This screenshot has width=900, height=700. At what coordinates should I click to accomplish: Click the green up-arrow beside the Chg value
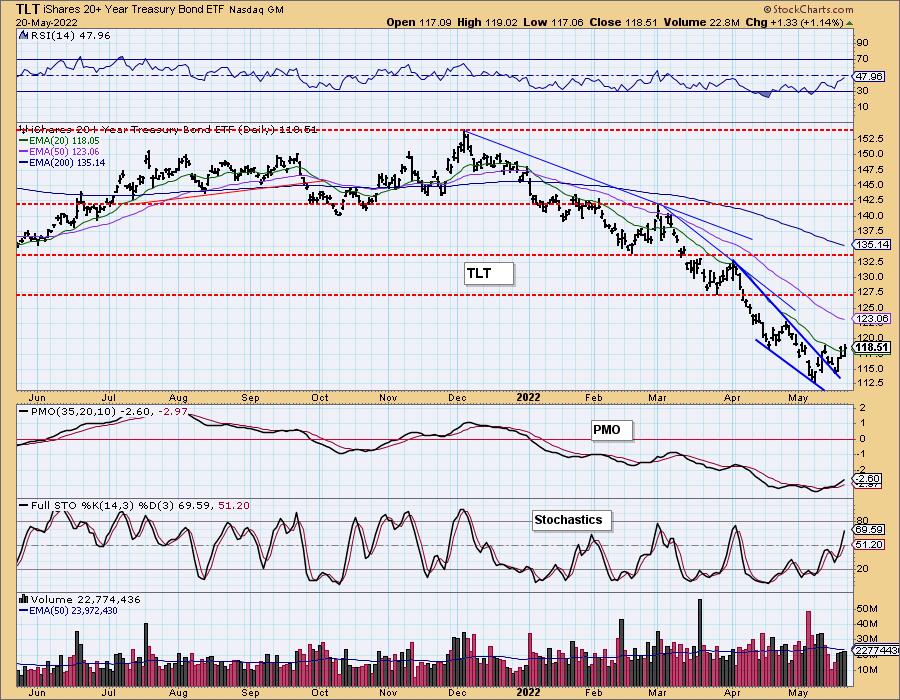click(x=849, y=23)
